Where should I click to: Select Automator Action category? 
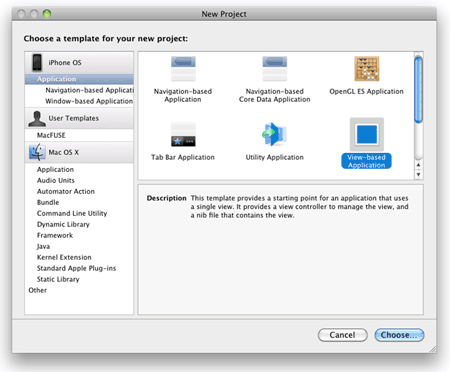[x=79, y=191]
